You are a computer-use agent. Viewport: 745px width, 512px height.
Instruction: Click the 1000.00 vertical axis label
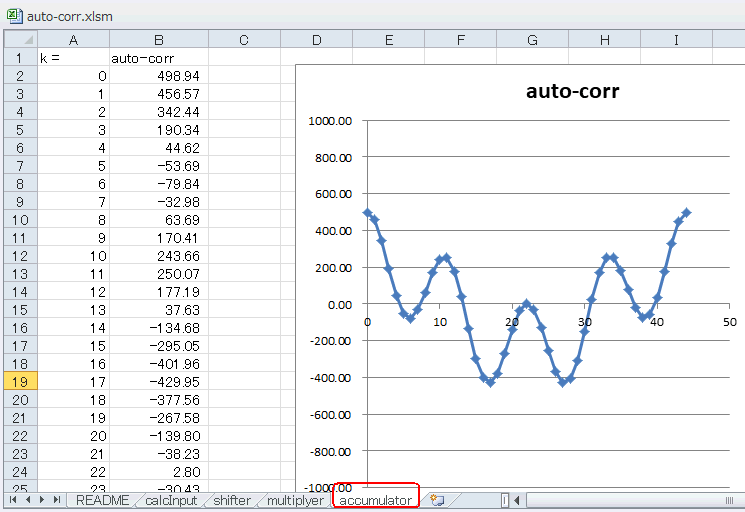click(330, 121)
